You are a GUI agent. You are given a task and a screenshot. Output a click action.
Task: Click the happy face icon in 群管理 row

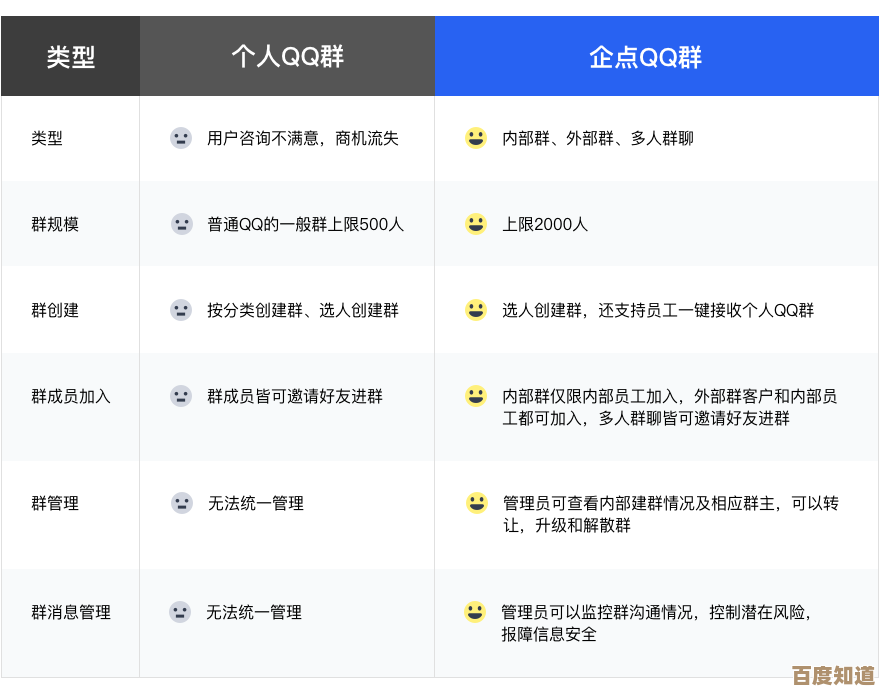[475, 503]
